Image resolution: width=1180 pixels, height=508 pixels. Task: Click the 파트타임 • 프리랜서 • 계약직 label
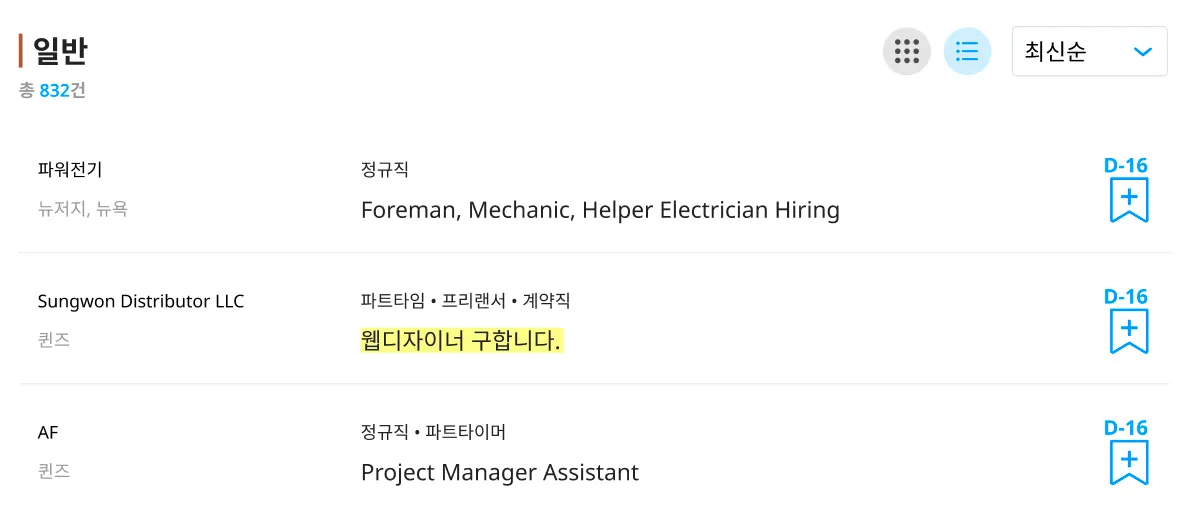(465, 301)
